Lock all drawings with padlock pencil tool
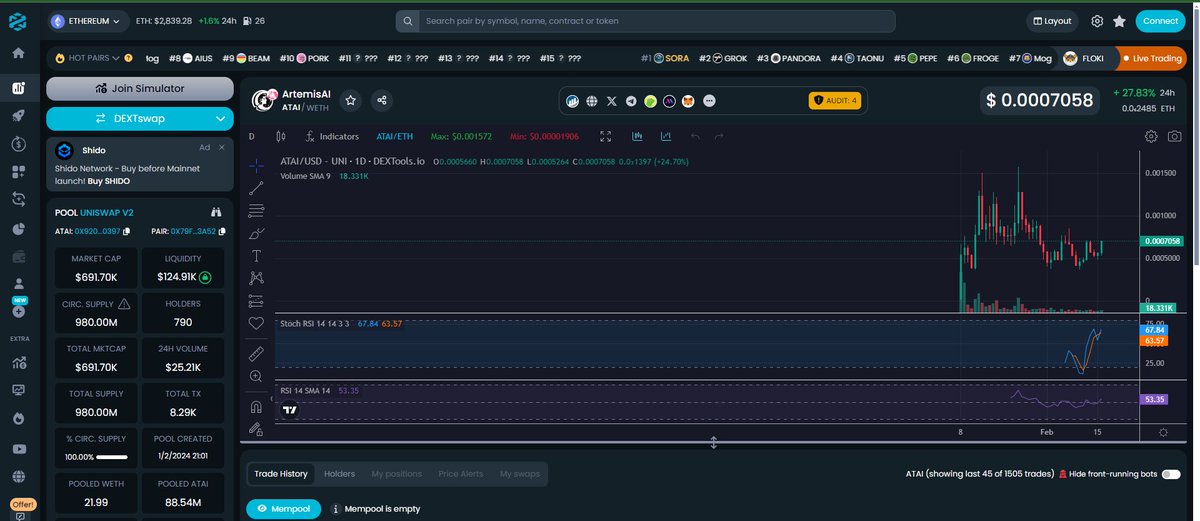 click(256, 429)
